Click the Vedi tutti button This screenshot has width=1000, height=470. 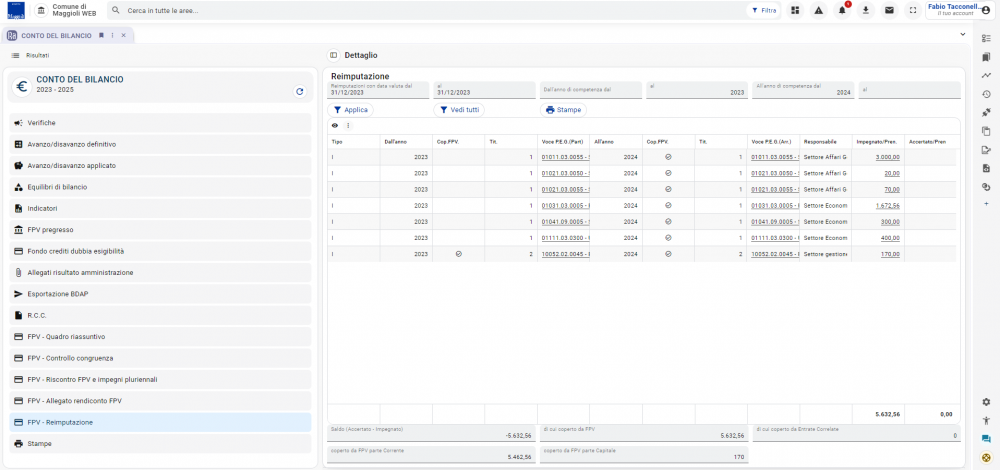coord(459,110)
